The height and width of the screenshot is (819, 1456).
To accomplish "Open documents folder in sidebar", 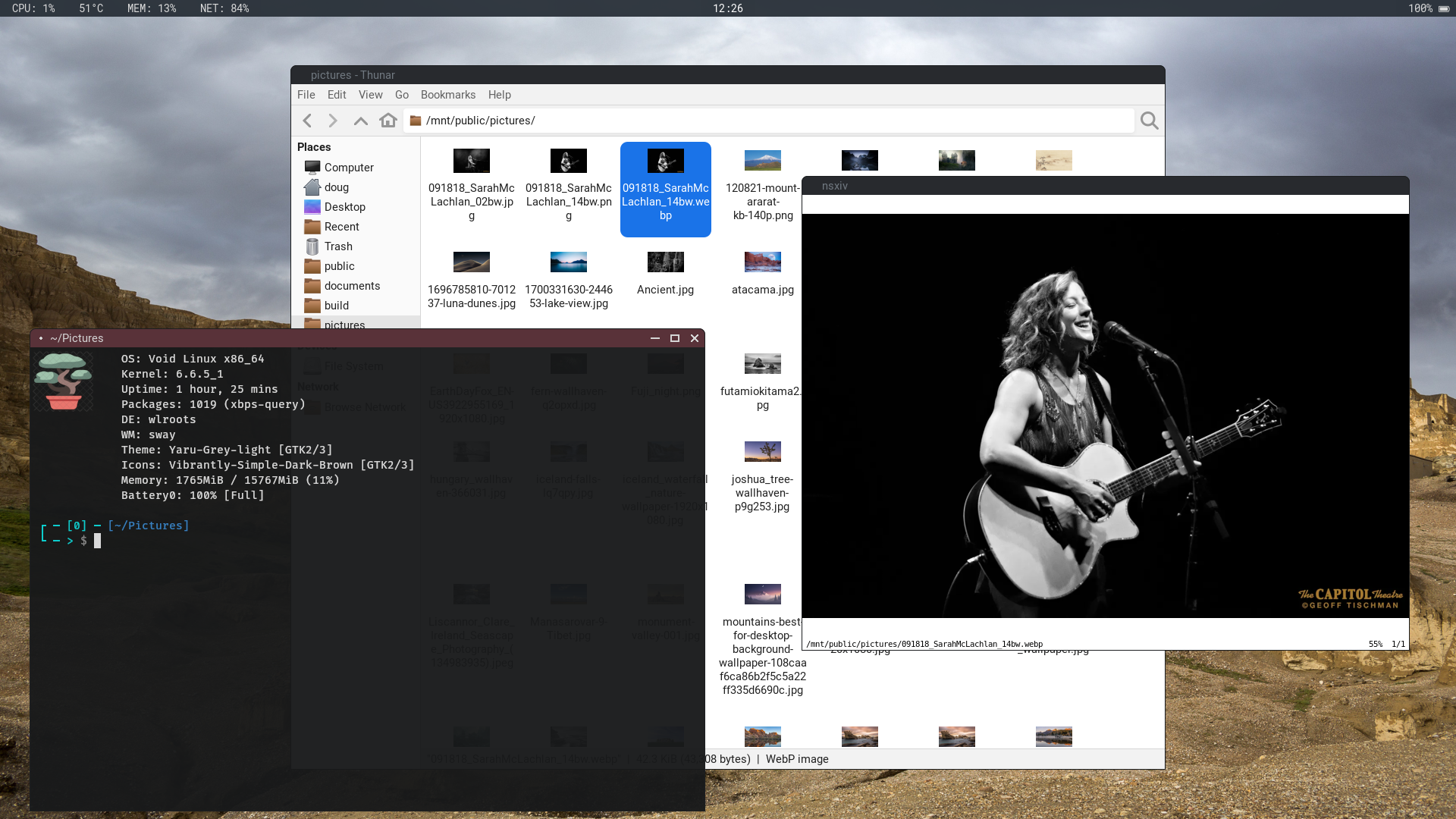I will tap(352, 286).
